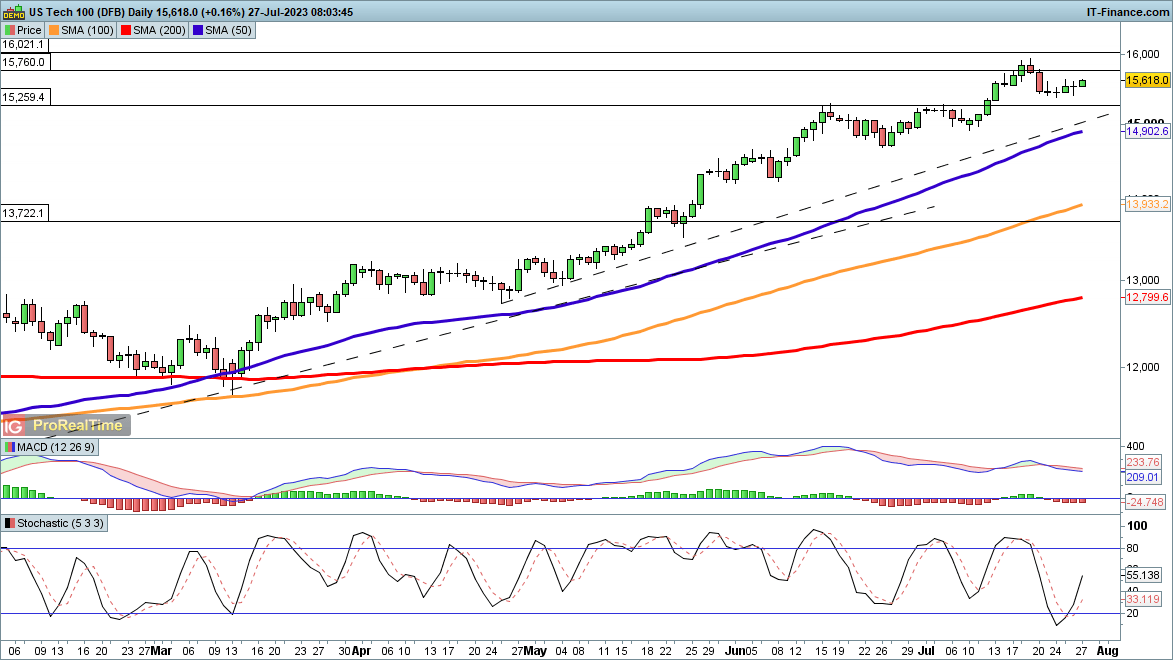Click the 12,000 price axis label
Viewport: 1173px width, 660px height.
point(1143,367)
